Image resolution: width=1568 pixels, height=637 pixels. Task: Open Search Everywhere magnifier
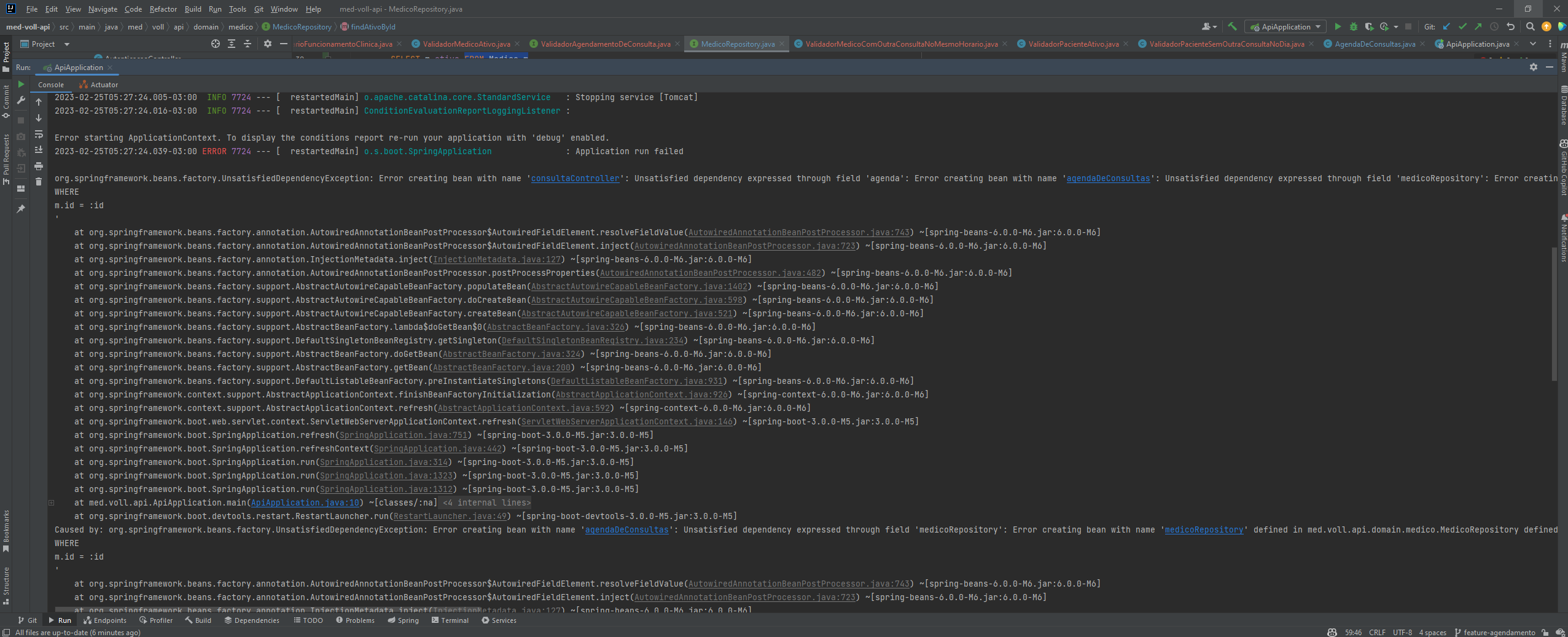coord(1531,26)
